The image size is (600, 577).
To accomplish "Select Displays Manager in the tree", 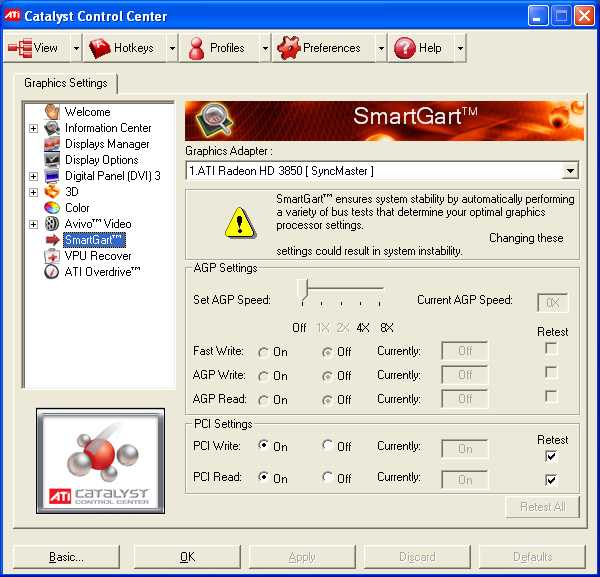I will [107, 144].
